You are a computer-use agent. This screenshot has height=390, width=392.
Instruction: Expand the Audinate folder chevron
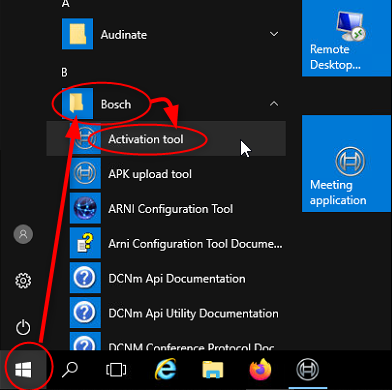point(274,34)
